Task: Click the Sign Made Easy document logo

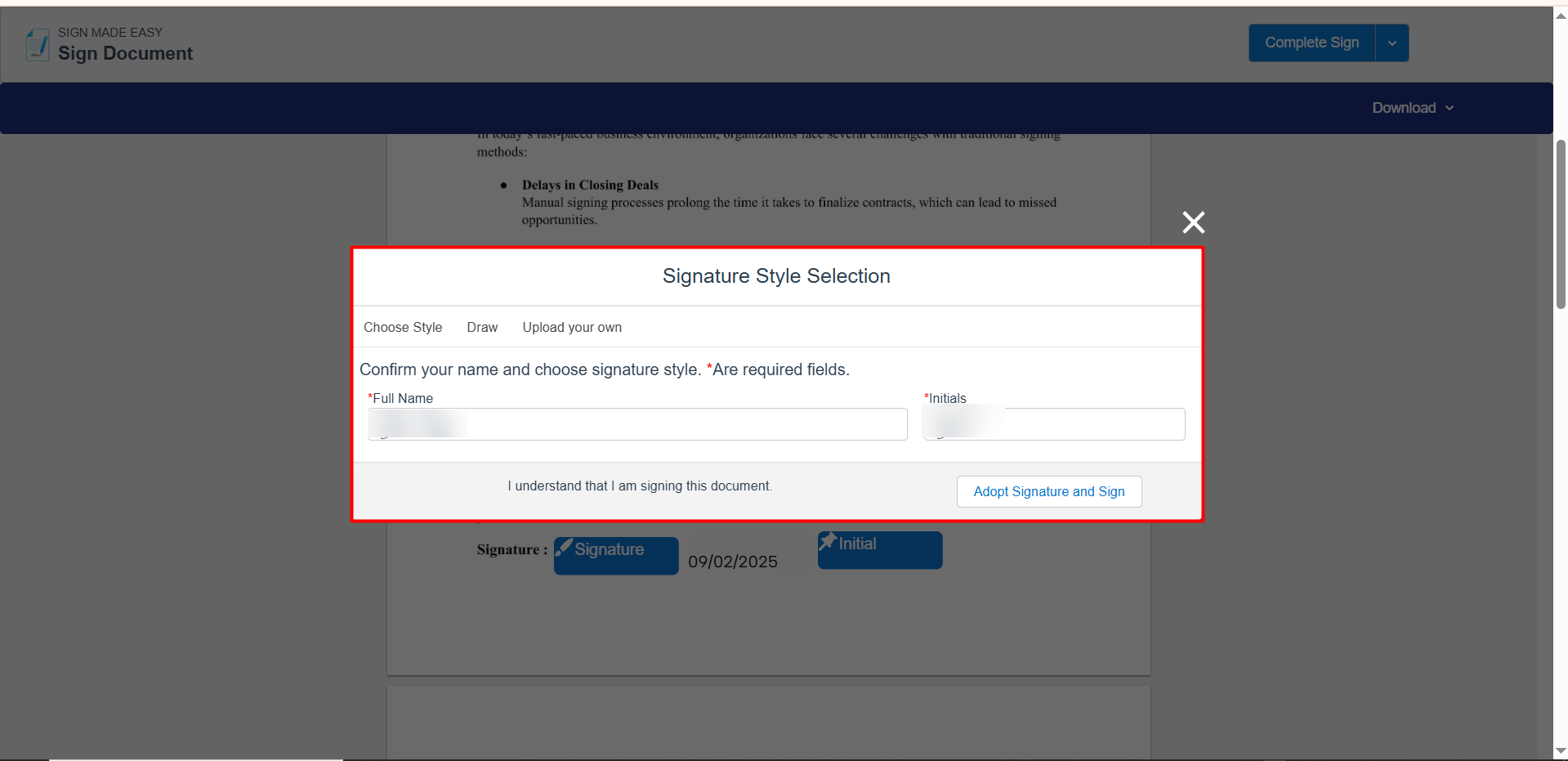Action: (x=38, y=45)
